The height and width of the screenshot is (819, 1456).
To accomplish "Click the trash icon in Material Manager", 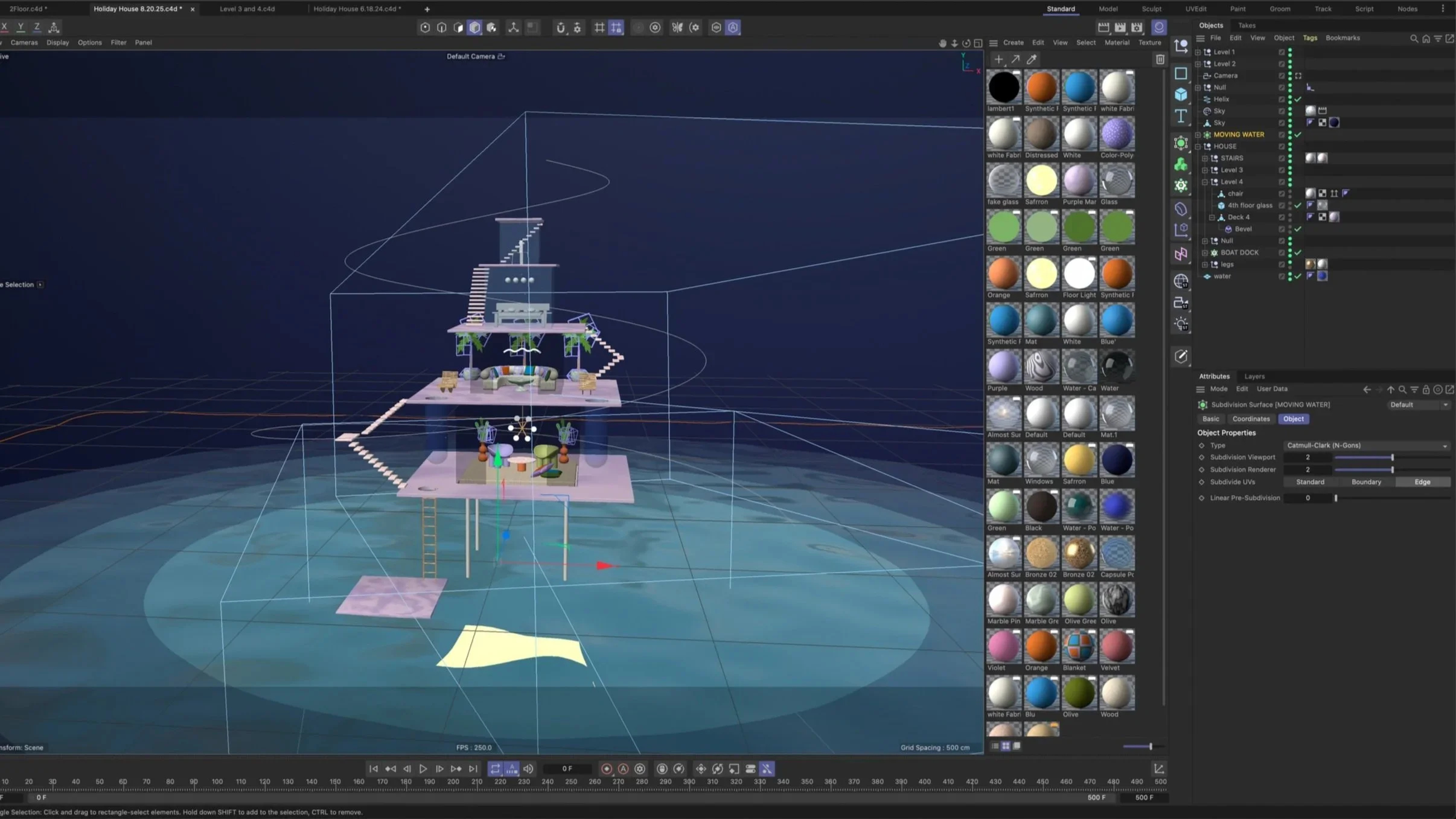I will [x=1160, y=59].
